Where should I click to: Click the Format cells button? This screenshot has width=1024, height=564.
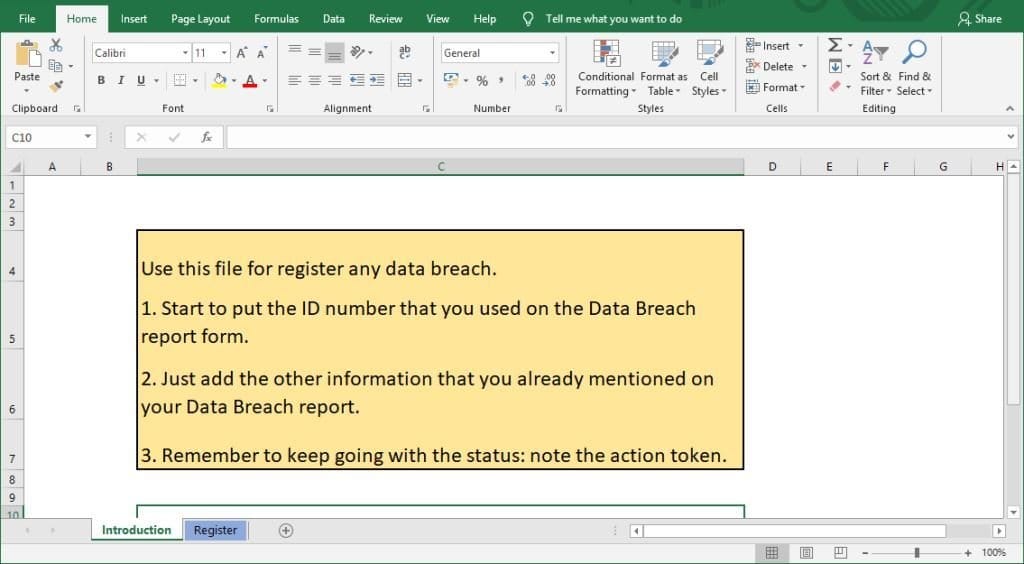[776, 87]
